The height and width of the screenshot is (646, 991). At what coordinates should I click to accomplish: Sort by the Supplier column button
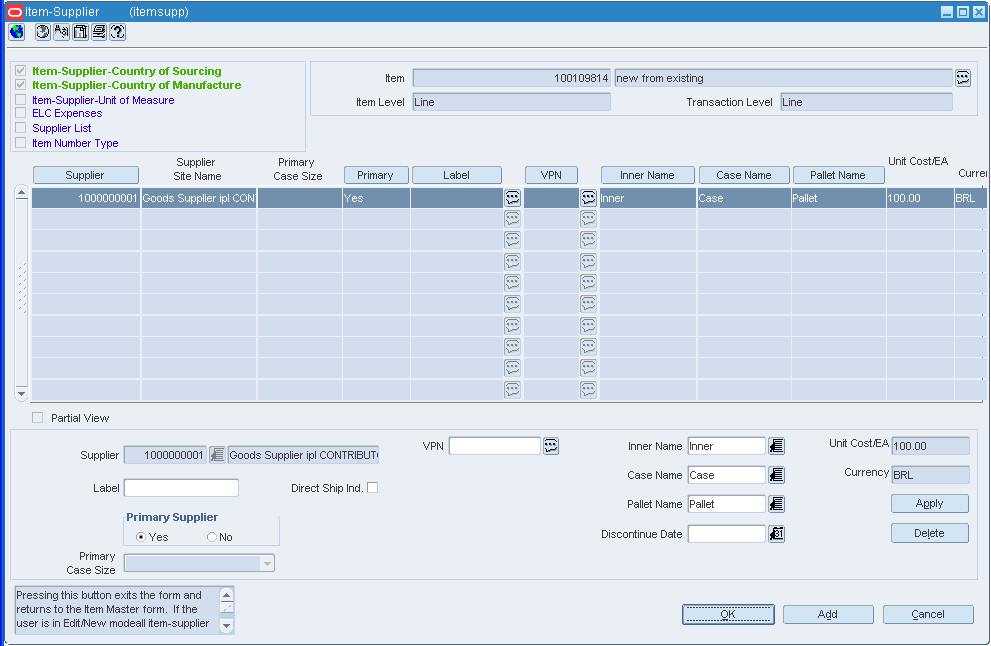click(85, 175)
